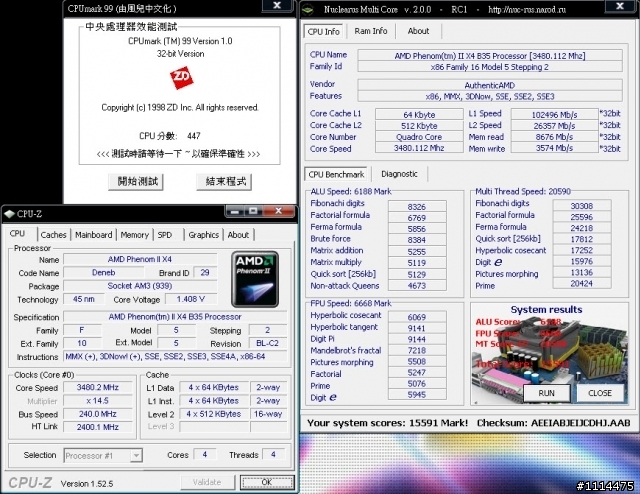
Task: Click the 開始測試 start test button
Action: [x=138, y=182]
